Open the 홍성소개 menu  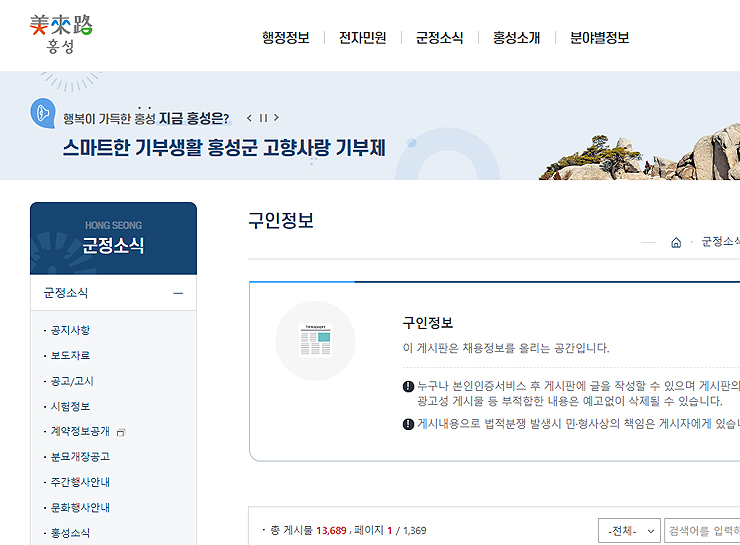(x=516, y=38)
